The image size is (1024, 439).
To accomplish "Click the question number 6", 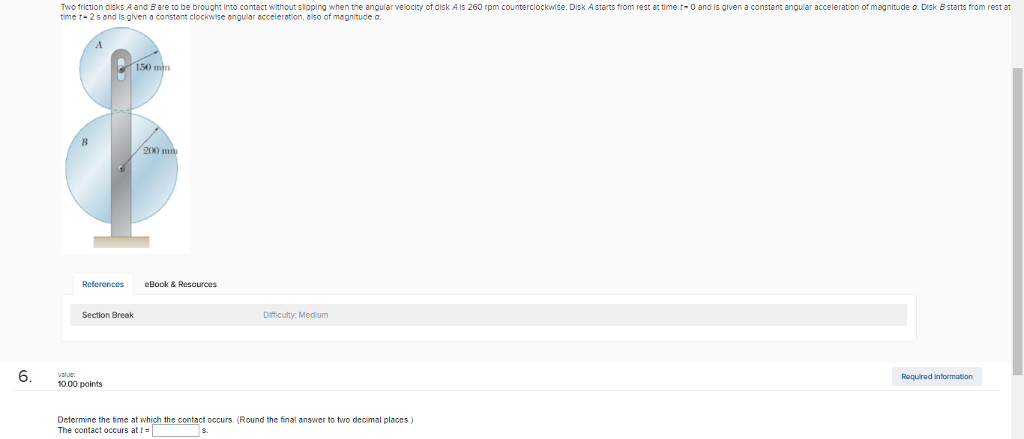I will (25, 376).
